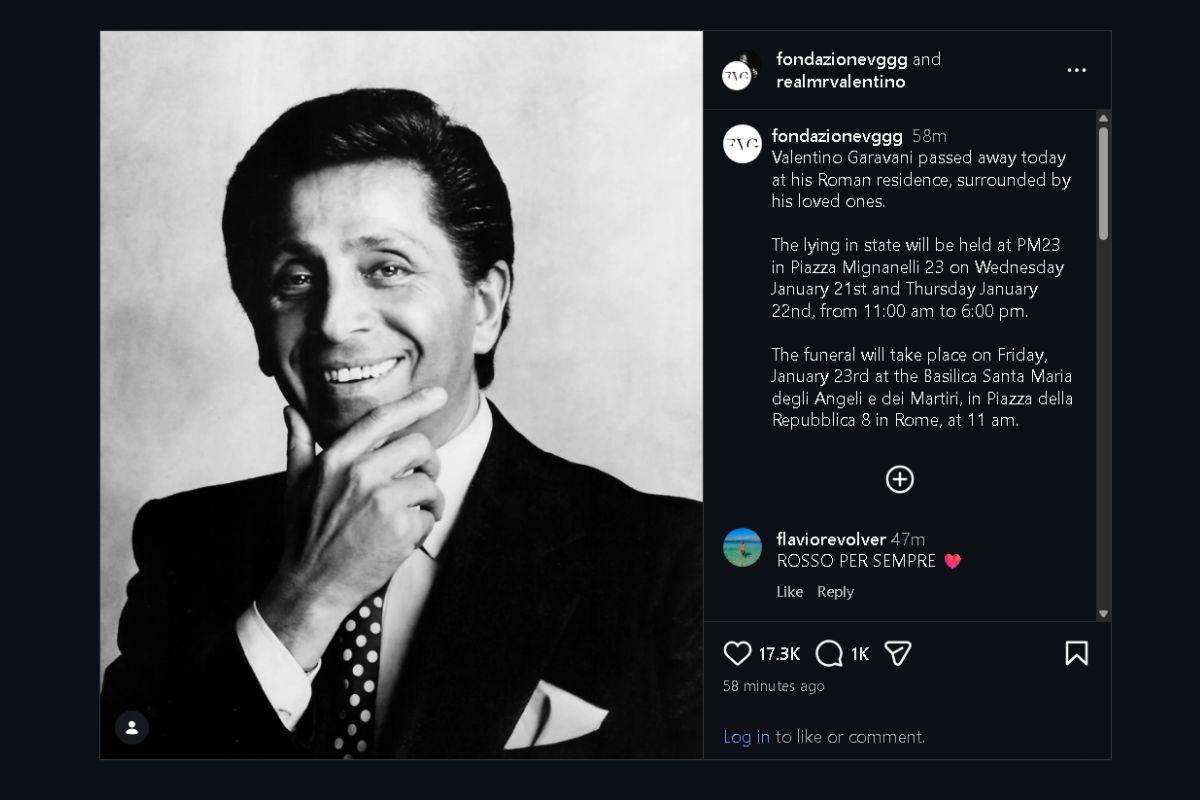Save the post using the bookmark icon

(1077, 653)
